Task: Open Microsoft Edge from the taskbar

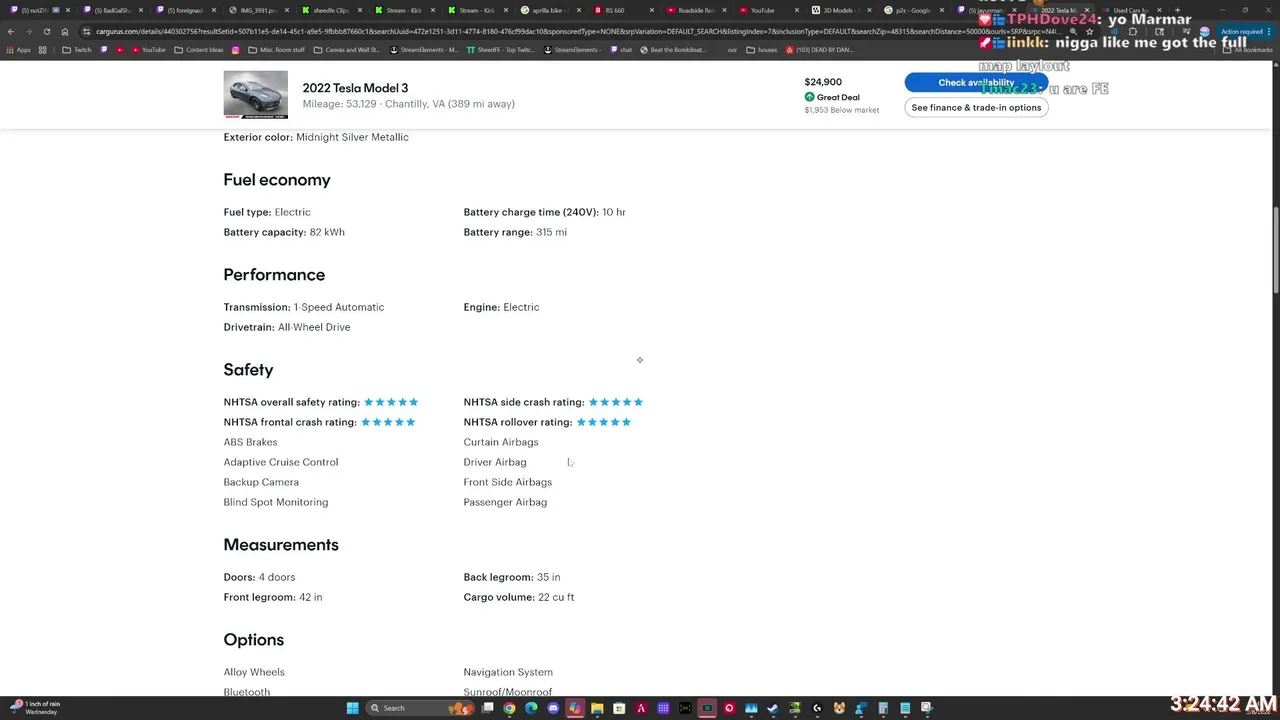Action: pyautogui.click(x=531, y=708)
